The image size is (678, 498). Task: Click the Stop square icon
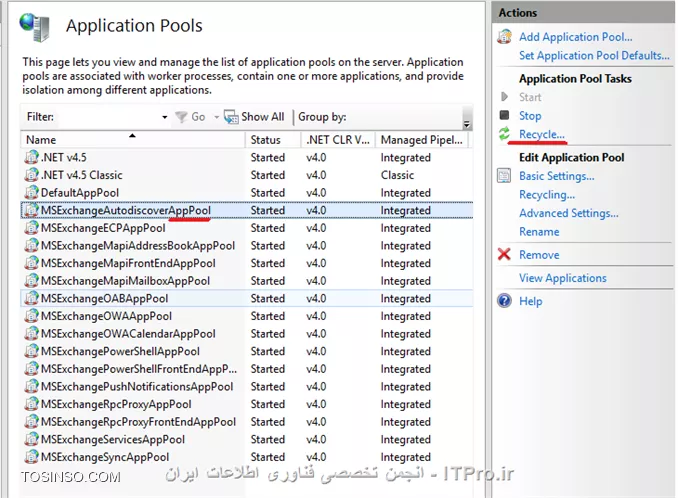[x=504, y=115]
